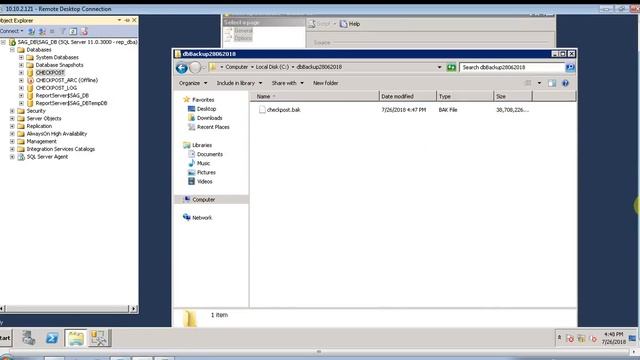Open the Include in library menu
The height and width of the screenshot is (360, 640).
(x=239, y=83)
